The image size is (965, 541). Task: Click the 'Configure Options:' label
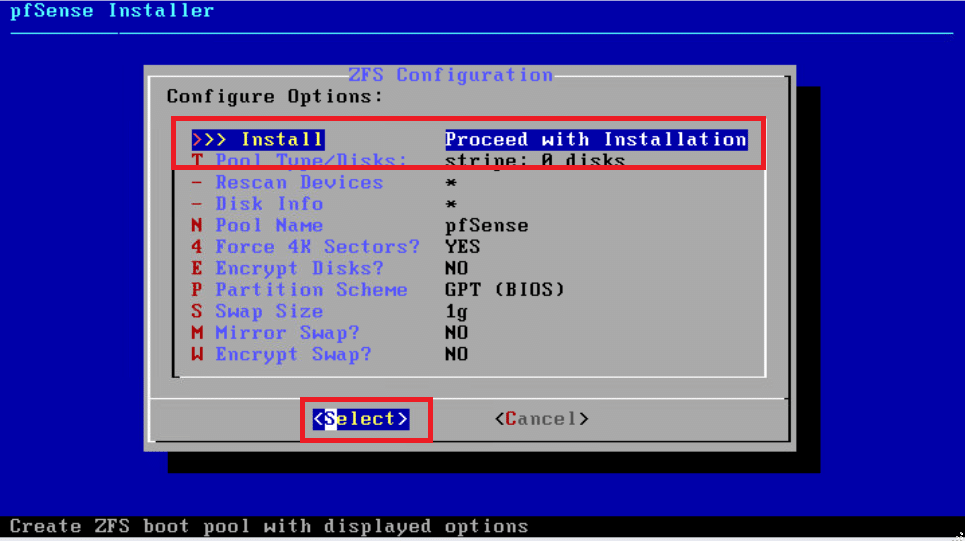274,97
